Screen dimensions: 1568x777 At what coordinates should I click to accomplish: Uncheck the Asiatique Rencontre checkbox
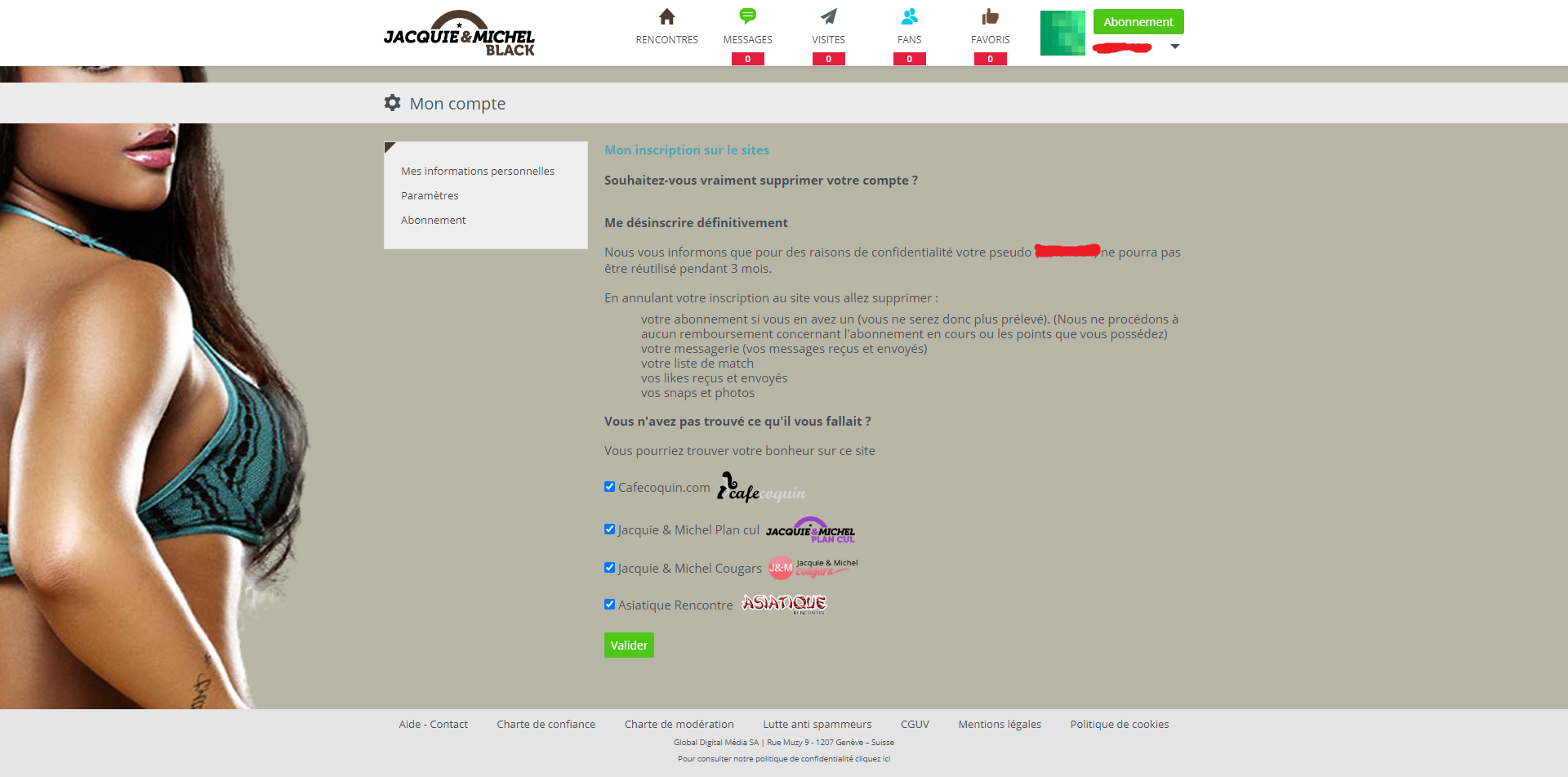pyautogui.click(x=609, y=605)
